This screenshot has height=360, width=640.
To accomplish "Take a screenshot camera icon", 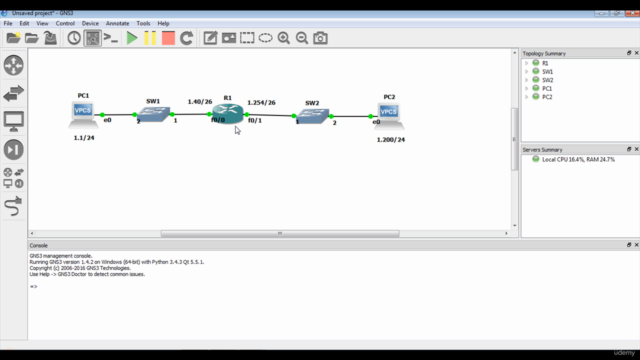I will 320,38.
